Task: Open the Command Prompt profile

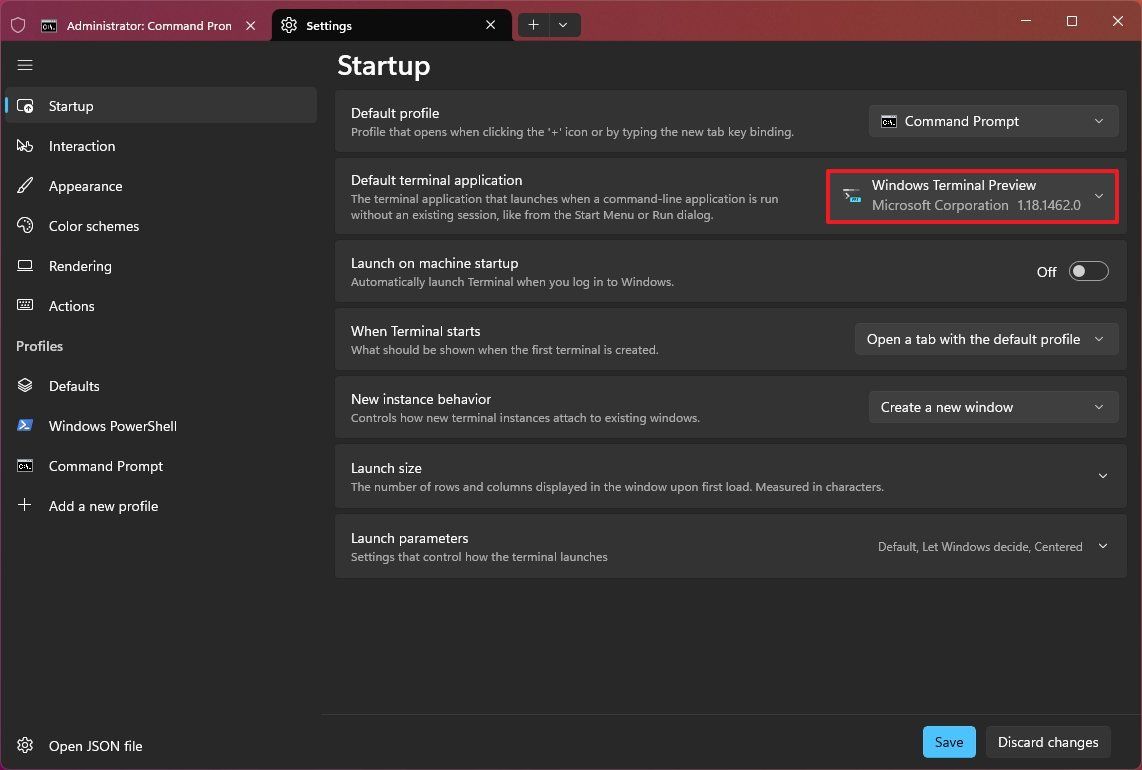Action: coord(104,466)
